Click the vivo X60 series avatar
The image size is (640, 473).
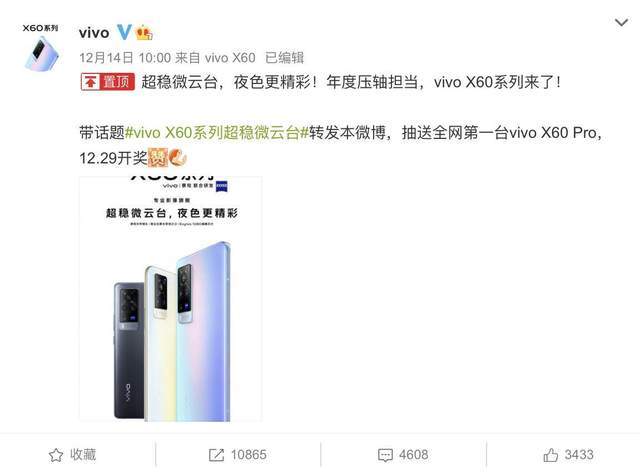click(41, 47)
